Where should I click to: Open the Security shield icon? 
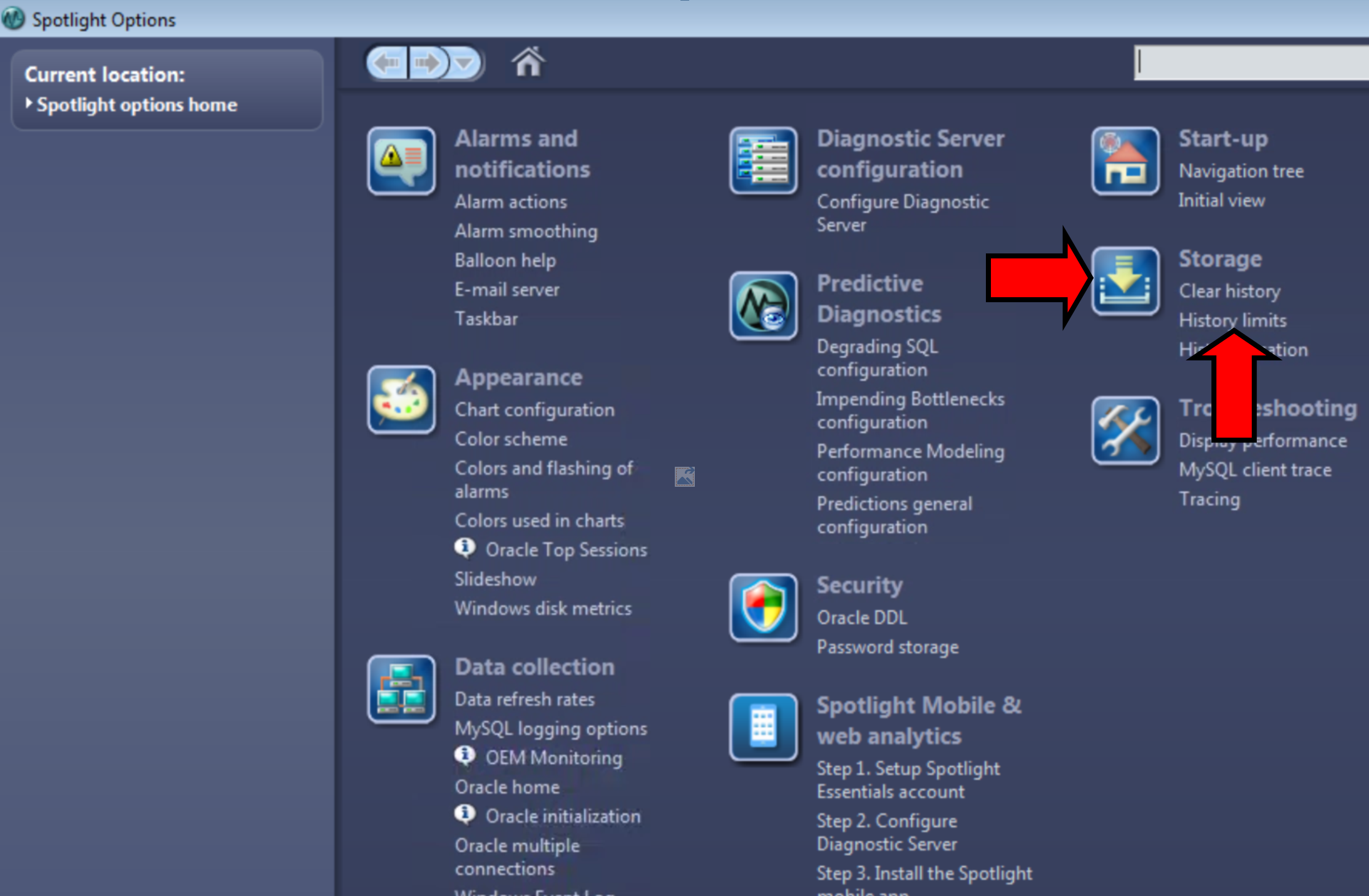[x=763, y=608]
